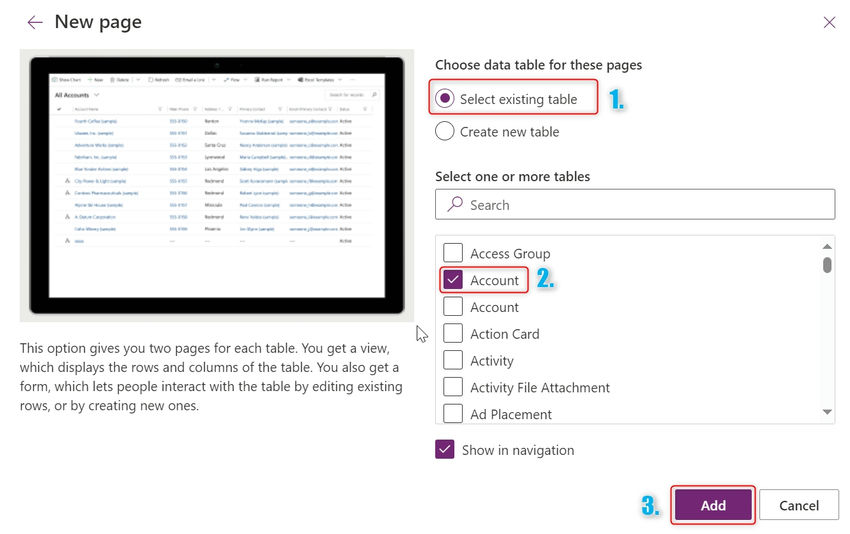
Task: Focus the table Search field
Action: pos(635,204)
